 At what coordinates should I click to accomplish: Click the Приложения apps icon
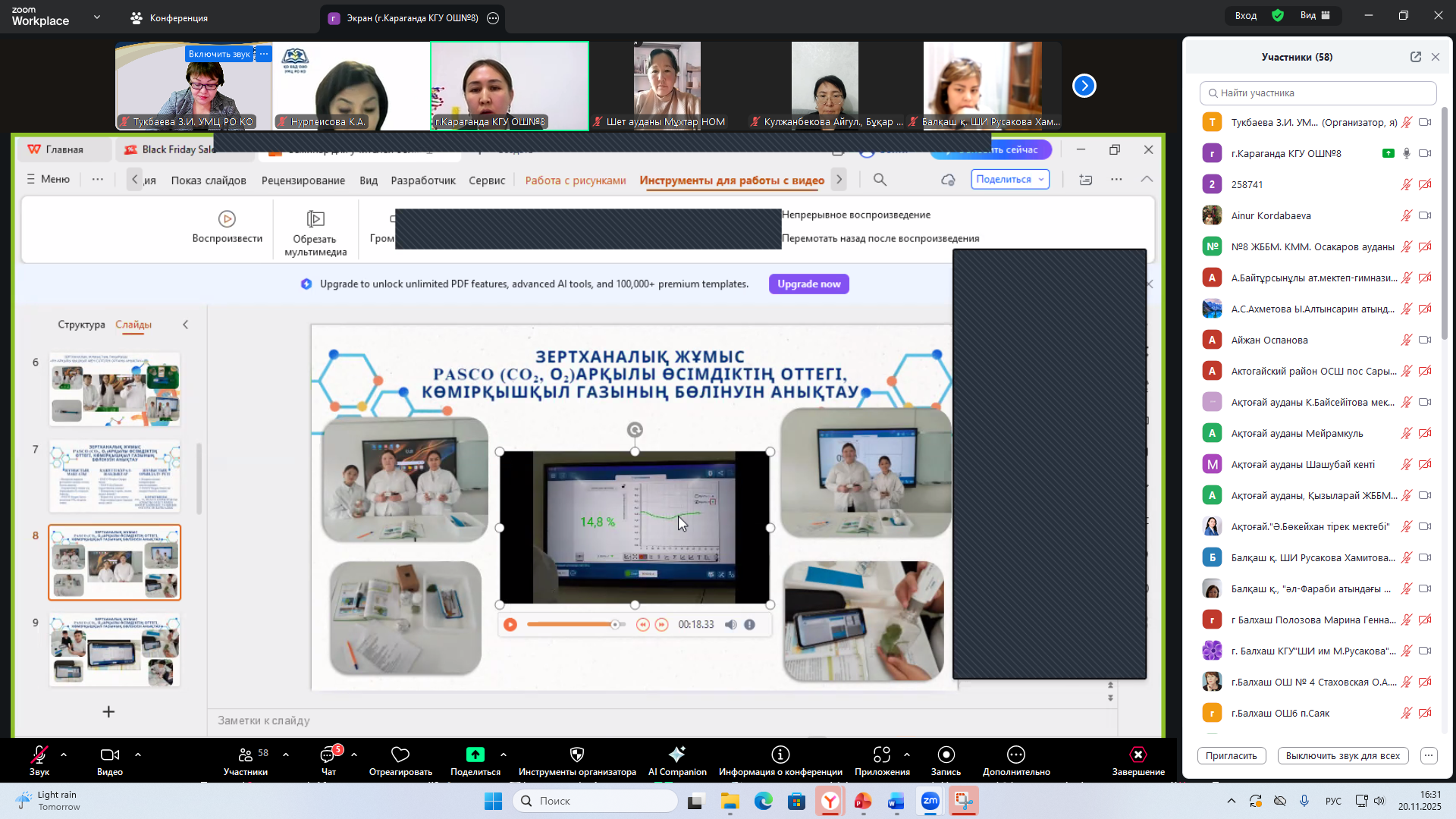point(882,755)
